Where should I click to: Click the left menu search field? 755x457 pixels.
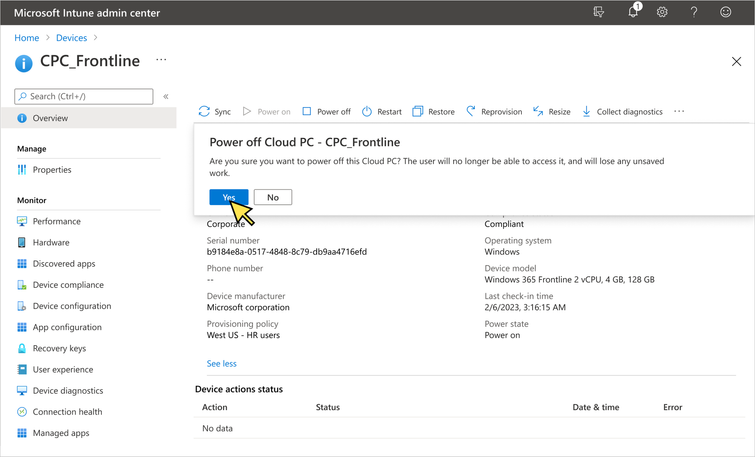(x=84, y=96)
